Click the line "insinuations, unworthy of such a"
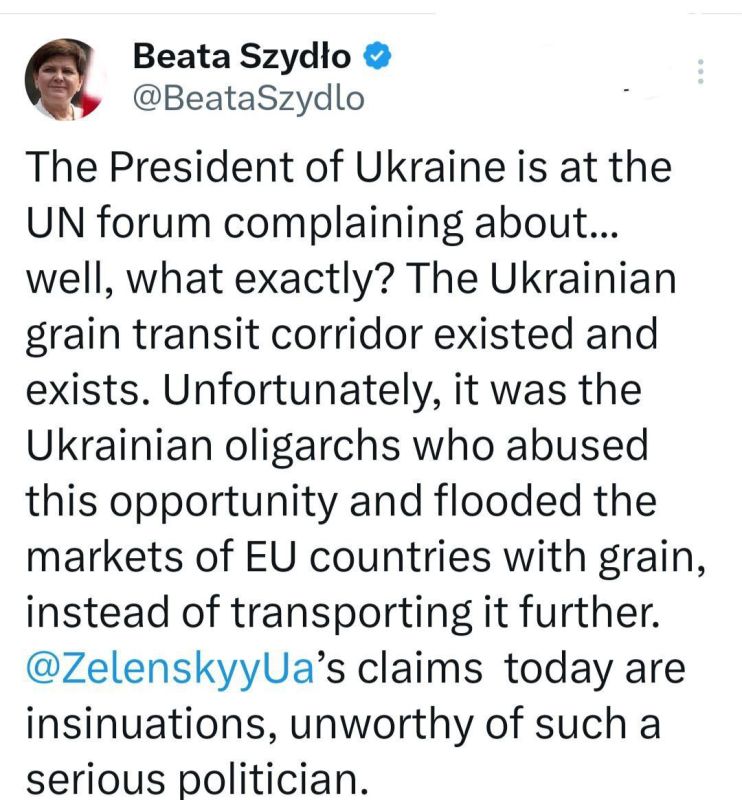742x800 pixels. pyautogui.click(x=343, y=724)
